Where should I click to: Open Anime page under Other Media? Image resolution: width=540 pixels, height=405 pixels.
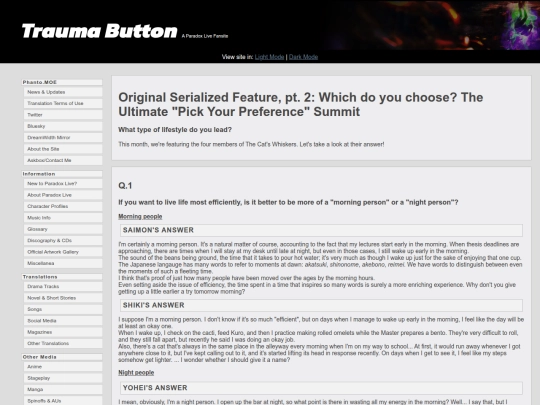pyautogui.click(x=63, y=367)
